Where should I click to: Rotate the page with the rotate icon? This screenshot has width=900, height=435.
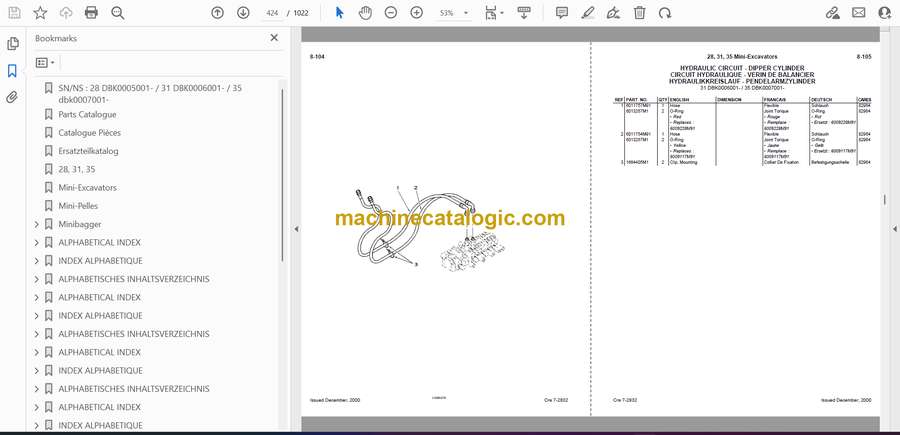pos(665,13)
